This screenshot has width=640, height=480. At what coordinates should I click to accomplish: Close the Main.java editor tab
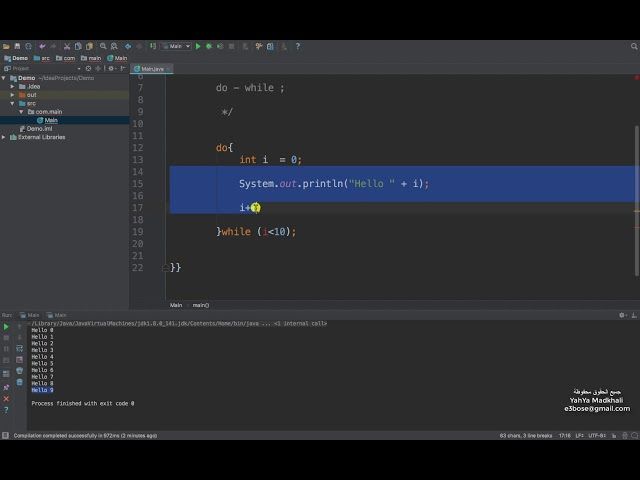pyautogui.click(x=168, y=69)
